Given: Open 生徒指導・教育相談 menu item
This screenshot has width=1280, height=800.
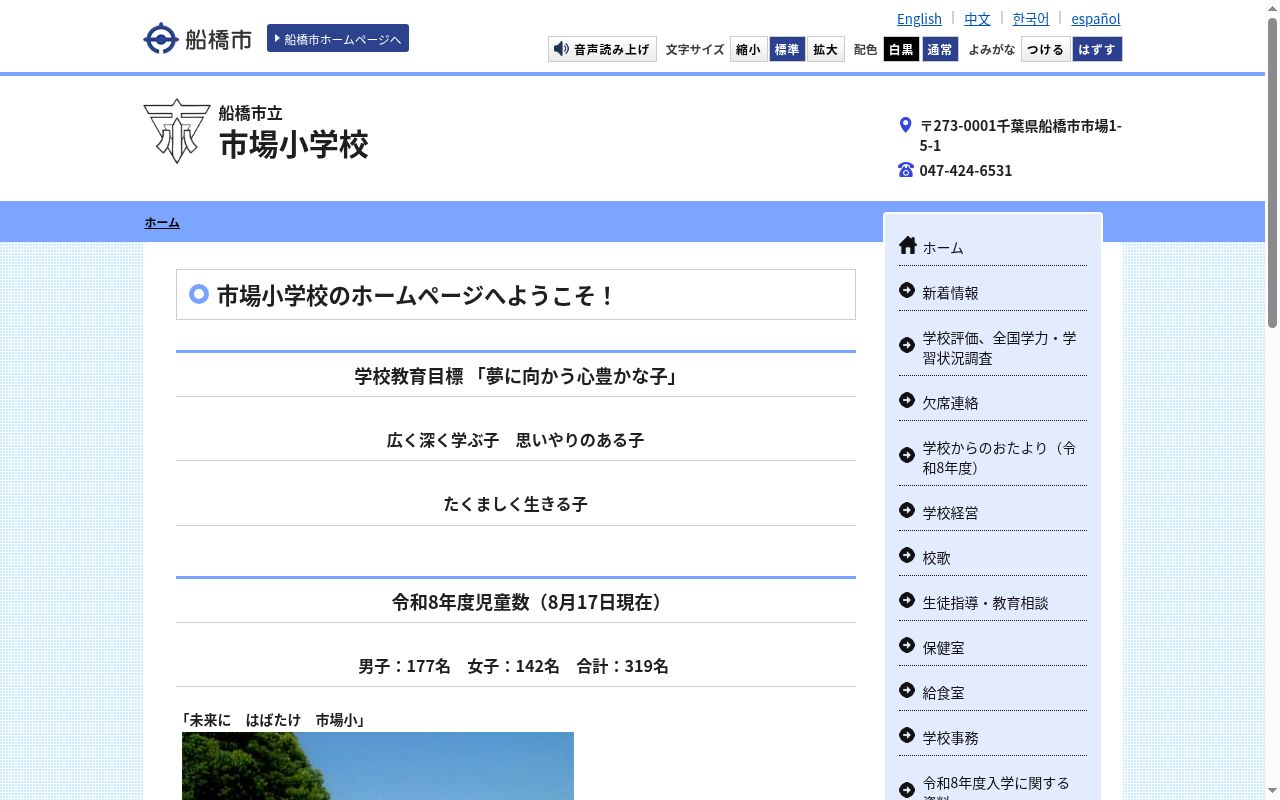Looking at the screenshot, I should pyautogui.click(x=985, y=603).
